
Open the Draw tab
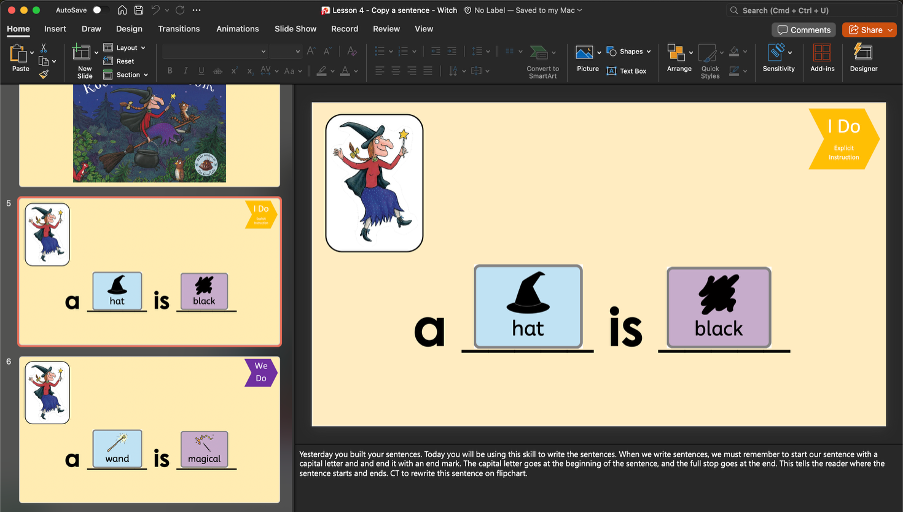click(91, 29)
